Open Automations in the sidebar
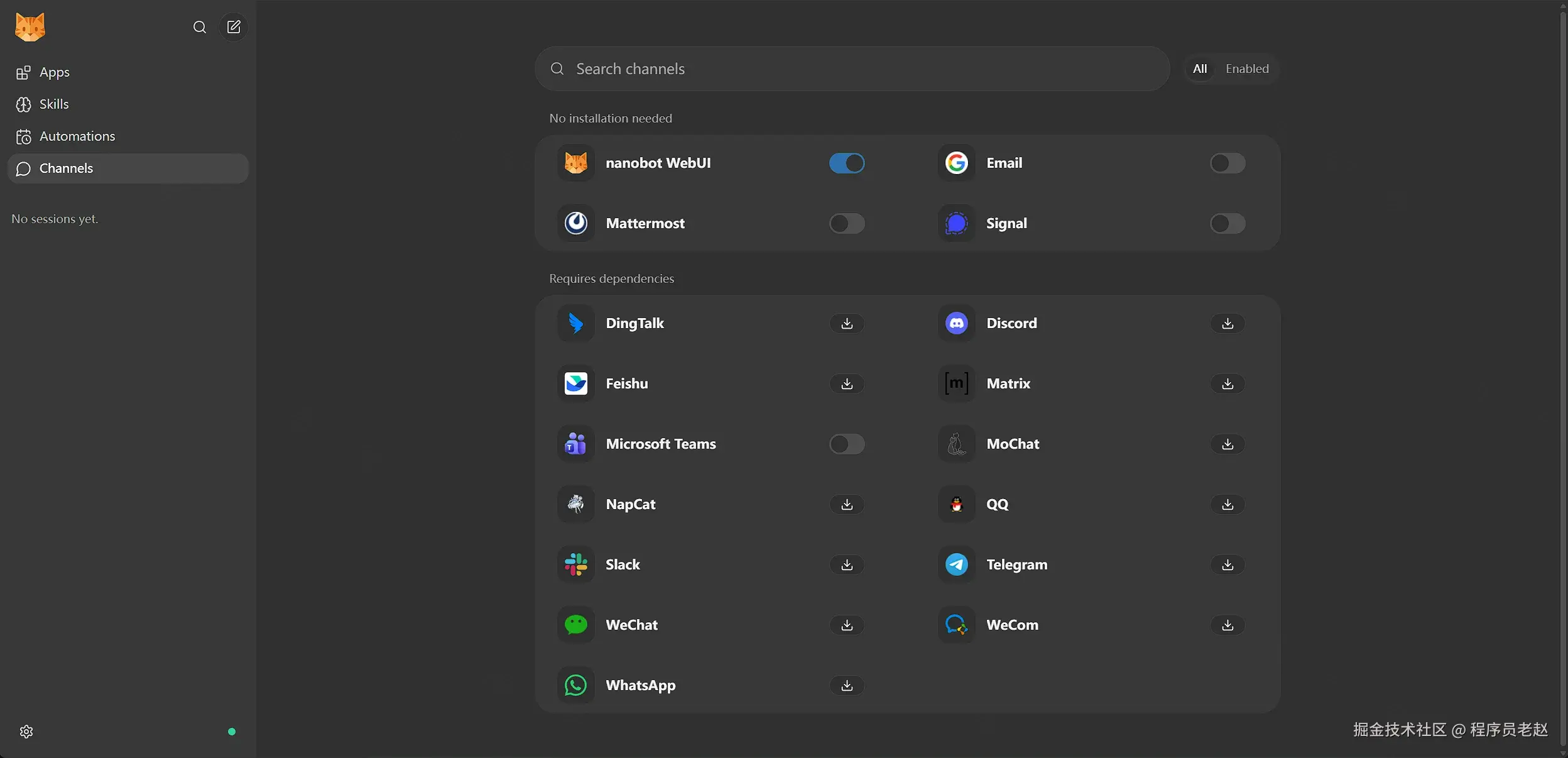The height and width of the screenshot is (758, 1568). coord(128,136)
